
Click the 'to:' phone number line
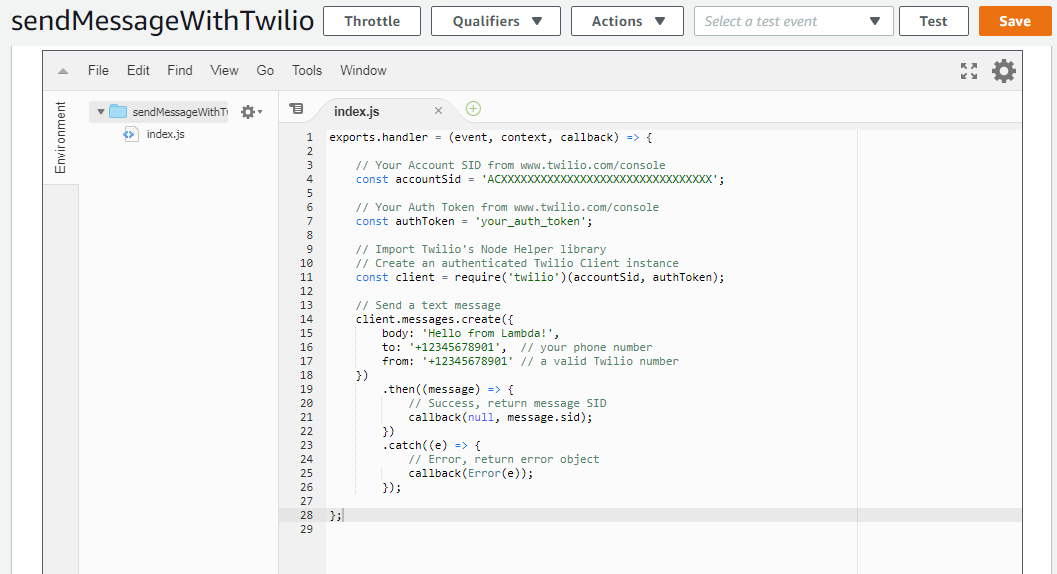pyautogui.click(x=517, y=347)
